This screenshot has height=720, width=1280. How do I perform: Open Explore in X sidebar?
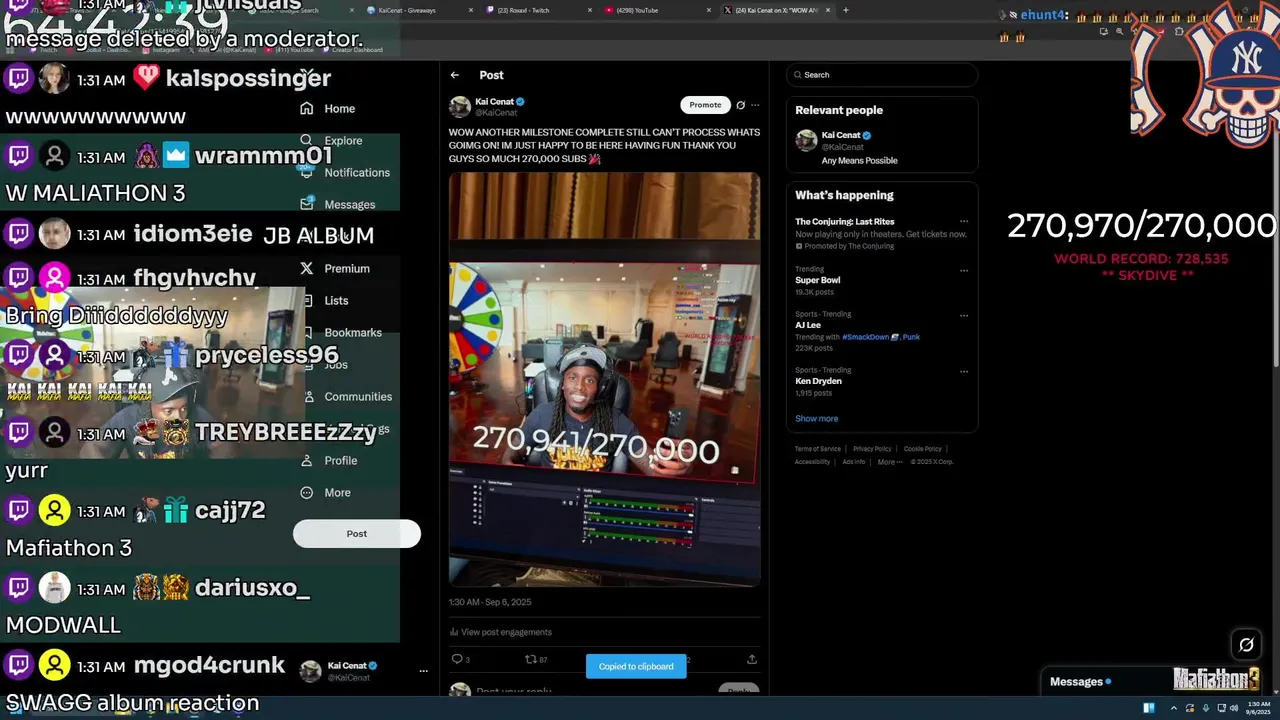coord(331,140)
